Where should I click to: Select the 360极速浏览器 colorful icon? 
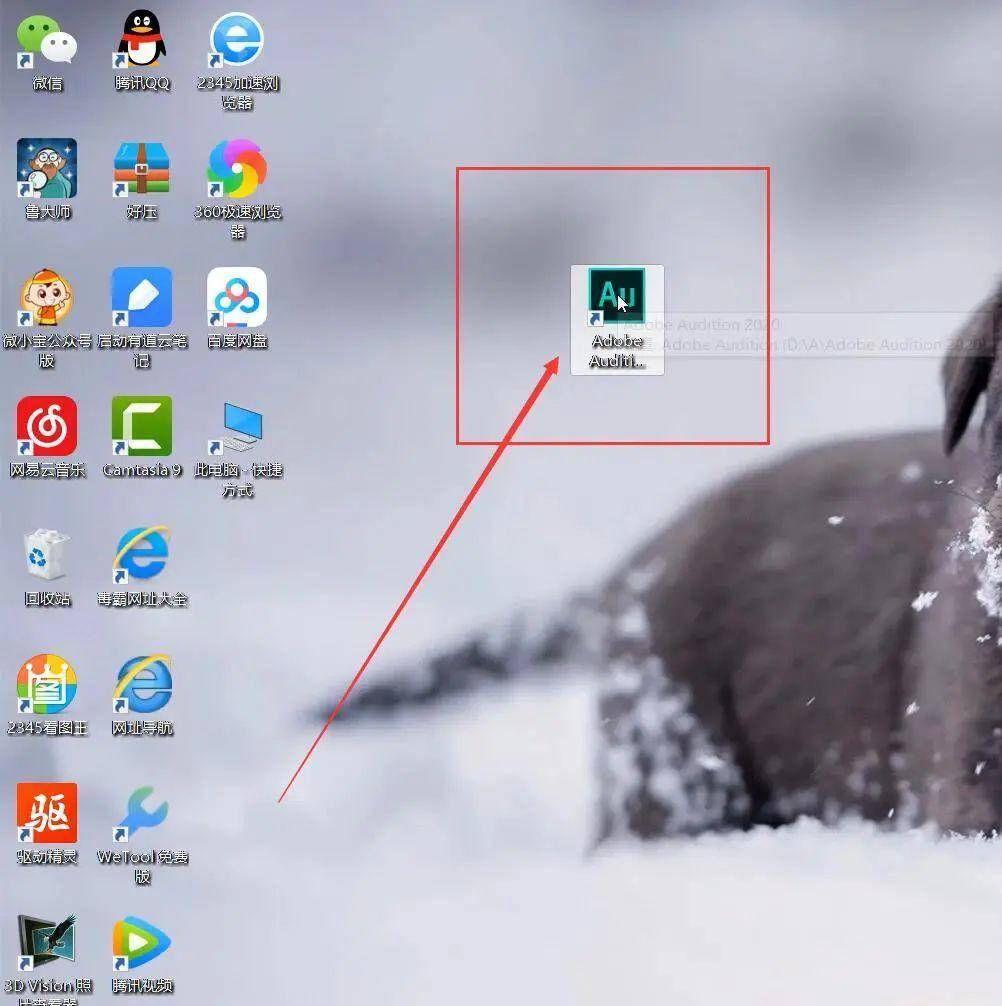tap(237, 169)
